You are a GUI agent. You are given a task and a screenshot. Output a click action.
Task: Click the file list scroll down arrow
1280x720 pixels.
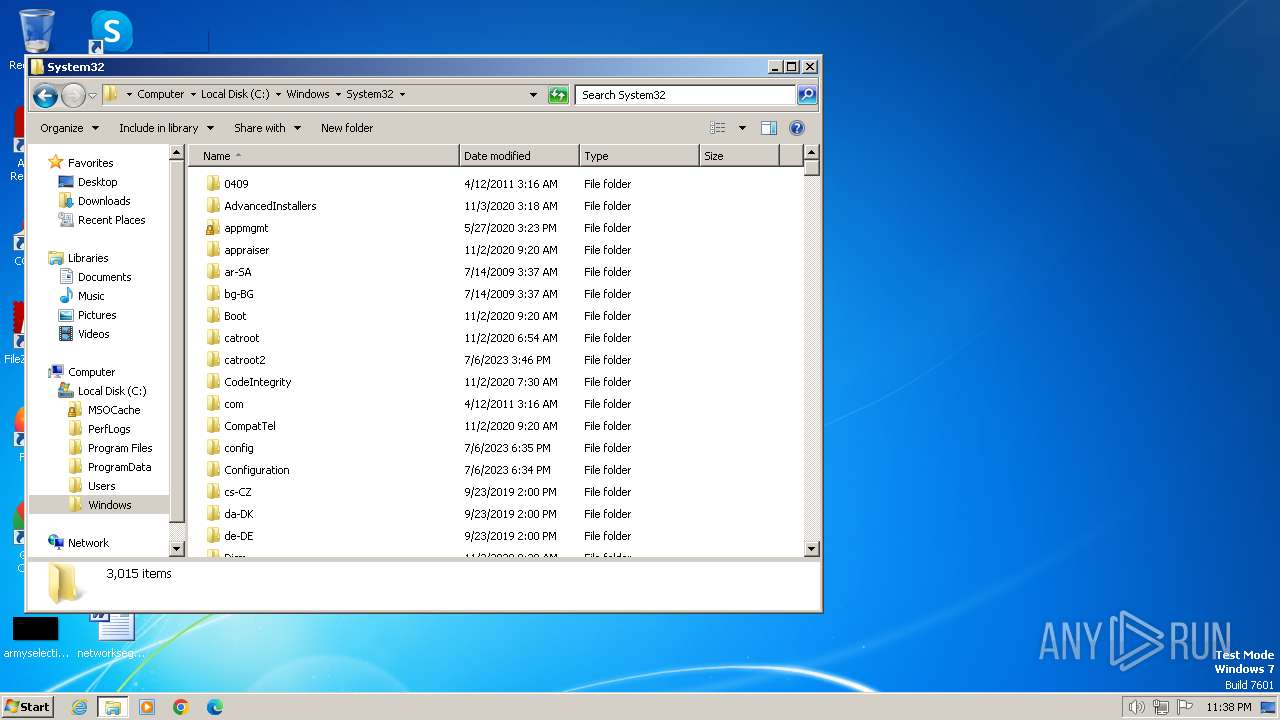(812, 549)
